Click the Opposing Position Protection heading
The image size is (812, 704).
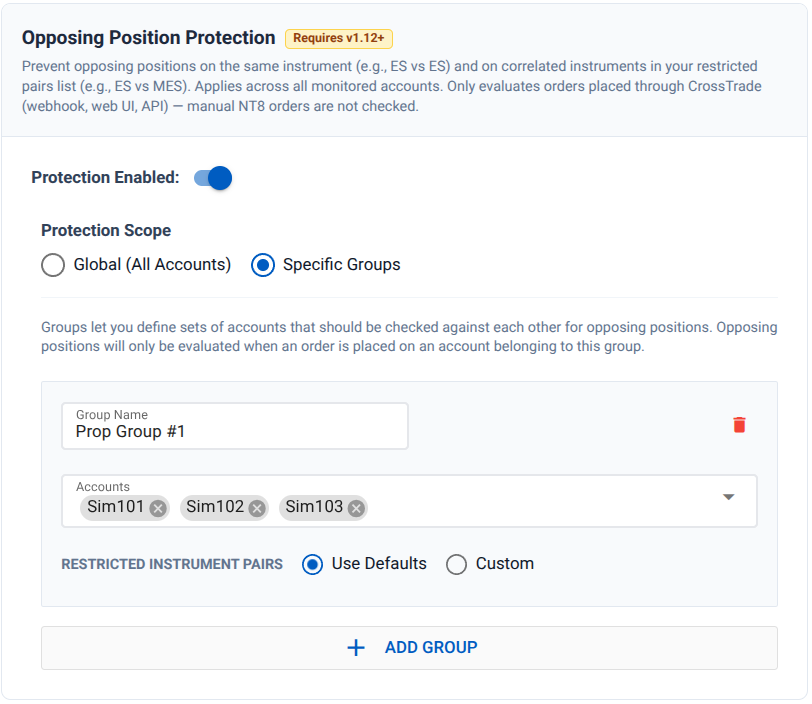(x=148, y=37)
